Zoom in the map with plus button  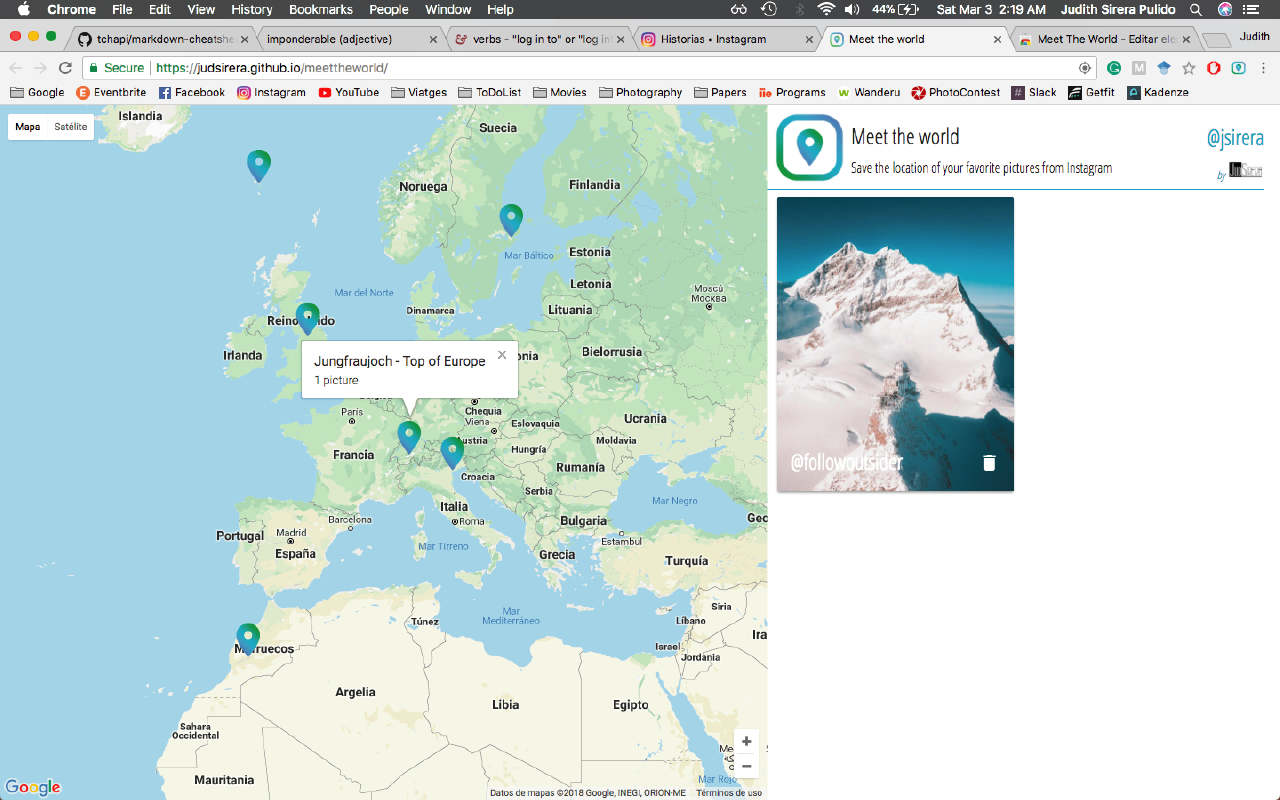pos(746,742)
